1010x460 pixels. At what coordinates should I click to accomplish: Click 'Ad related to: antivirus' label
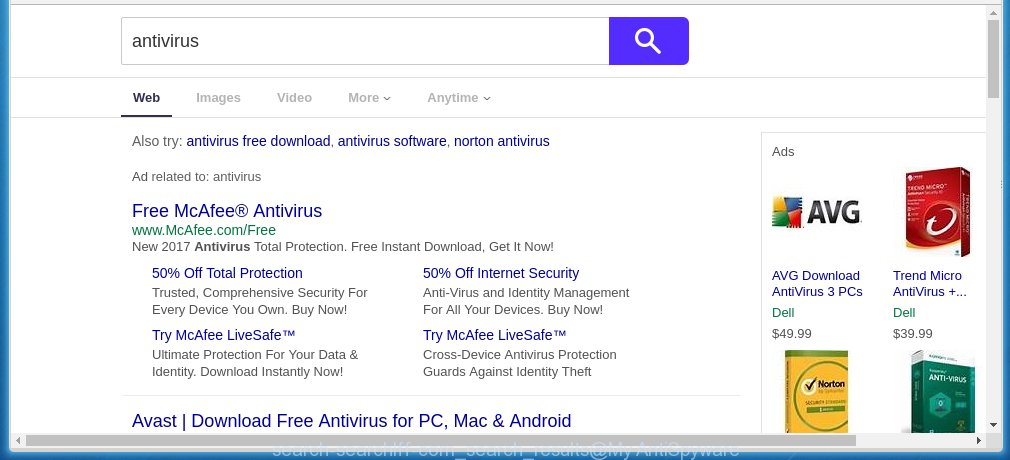pyautogui.click(x=196, y=177)
